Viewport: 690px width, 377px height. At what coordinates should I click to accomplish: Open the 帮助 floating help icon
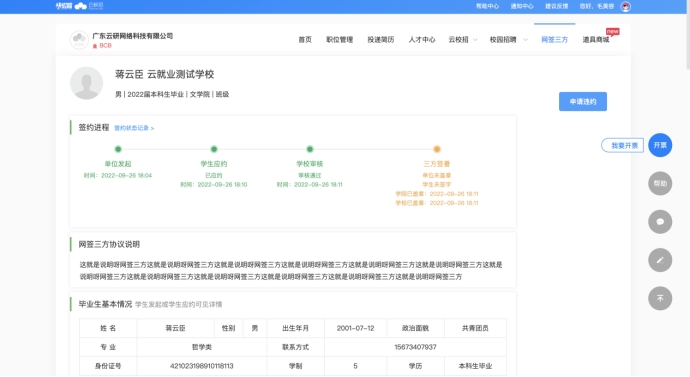click(660, 183)
